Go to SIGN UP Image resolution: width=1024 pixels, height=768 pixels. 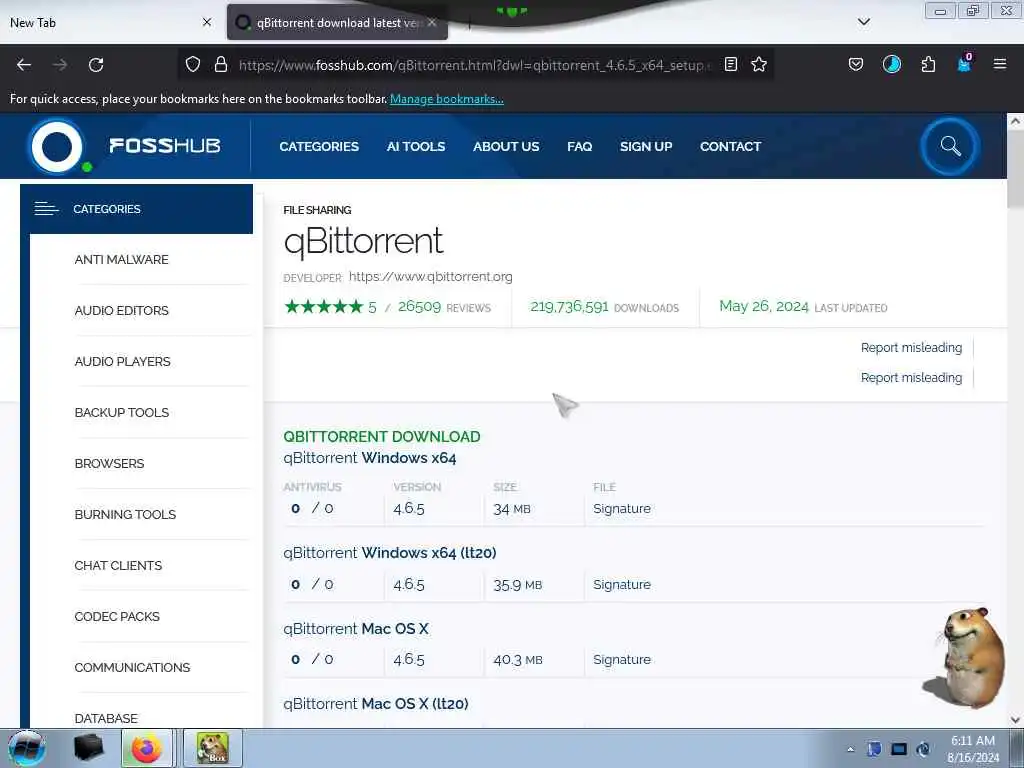(x=646, y=146)
